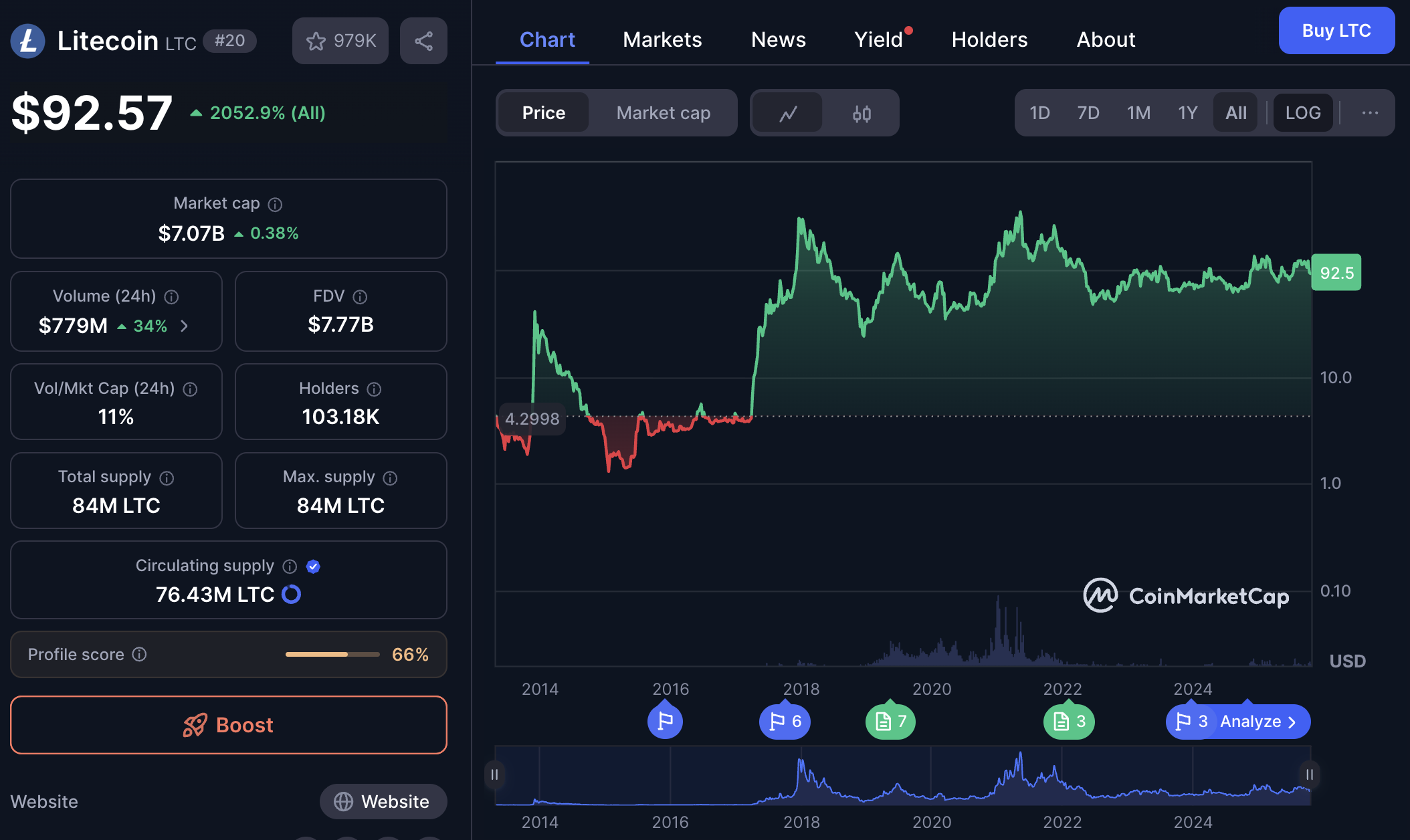Click the Boost button
This screenshot has width=1410, height=840.
point(228,725)
